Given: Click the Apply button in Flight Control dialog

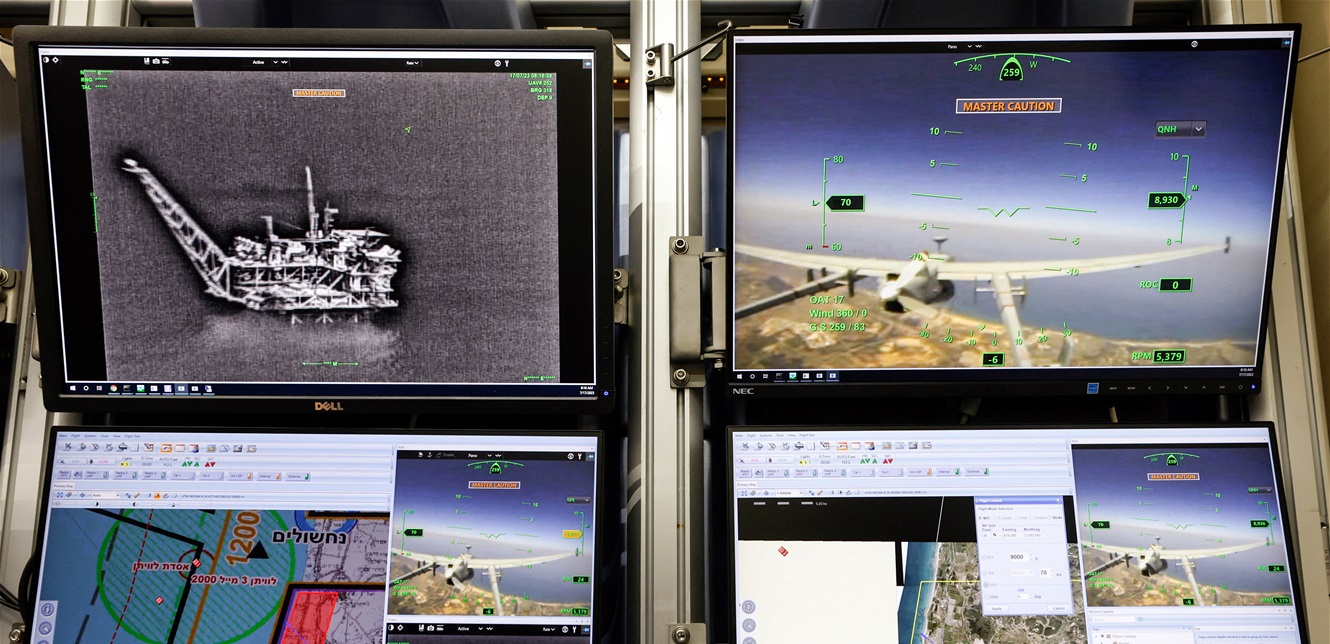Looking at the screenshot, I should [997, 609].
